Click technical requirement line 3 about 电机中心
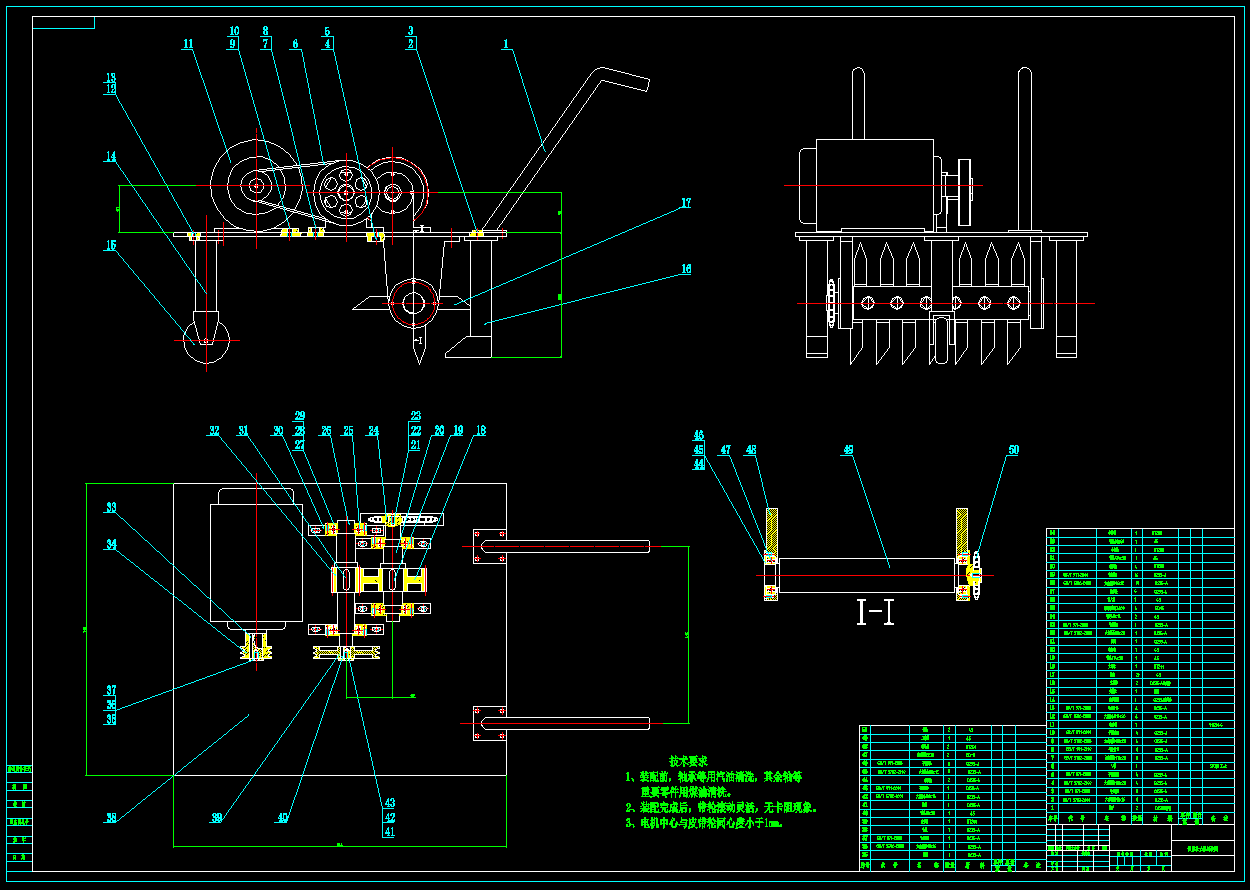 [704, 823]
